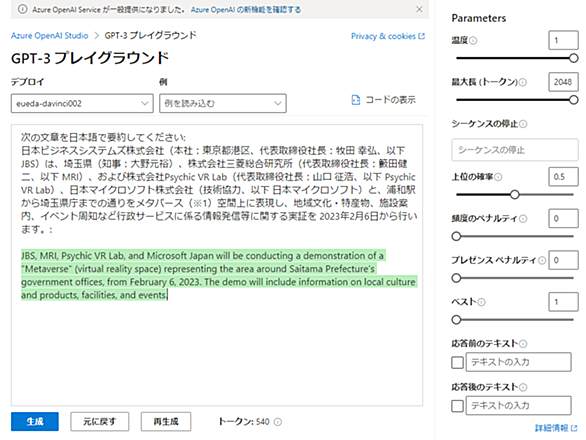Click the Parameters panel heading
The height and width of the screenshot is (440, 586).
[478, 18]
